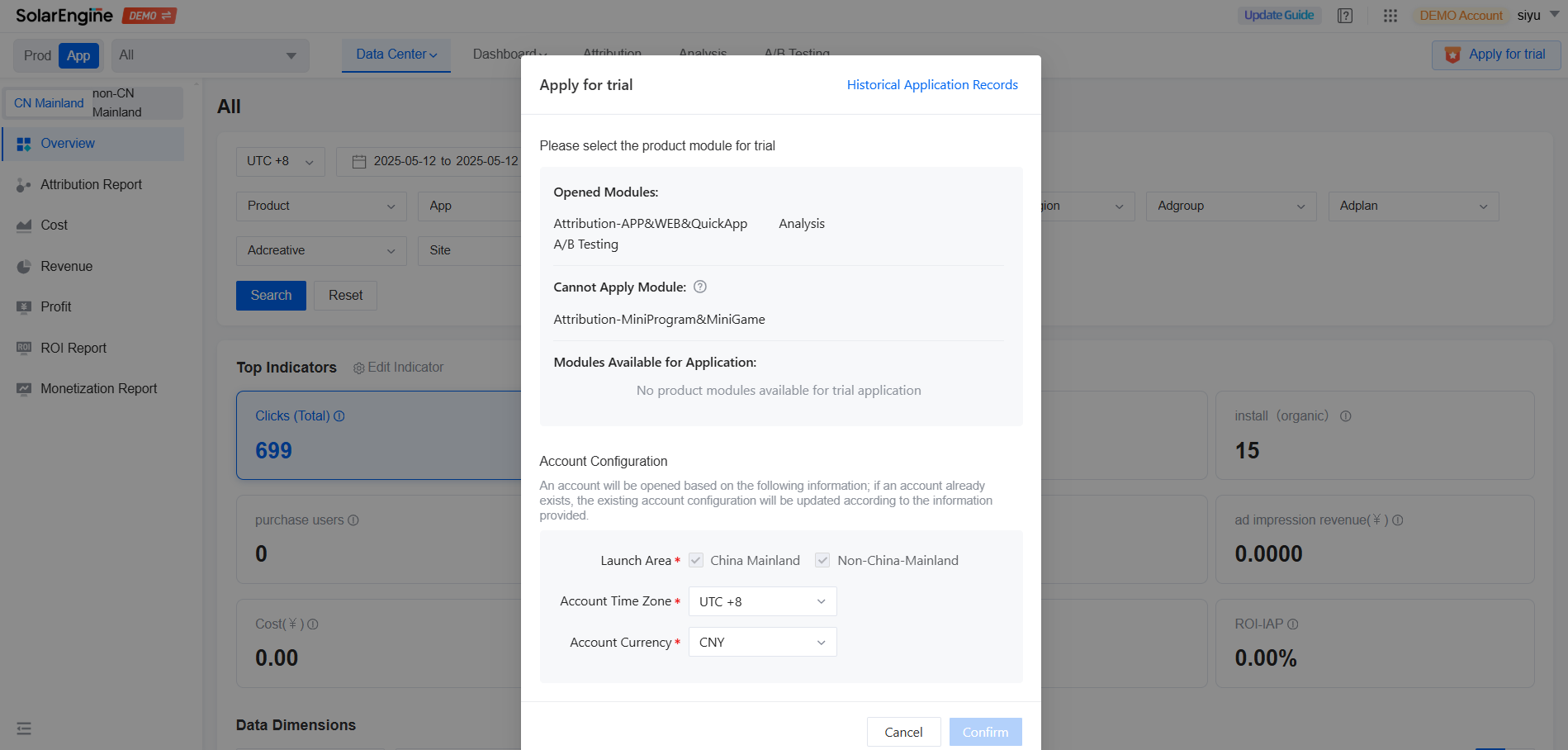This screenshot has width=1568, height=750.
Task: Expand the Account Time Zone dropdown
Action: (x=762, y=601)
